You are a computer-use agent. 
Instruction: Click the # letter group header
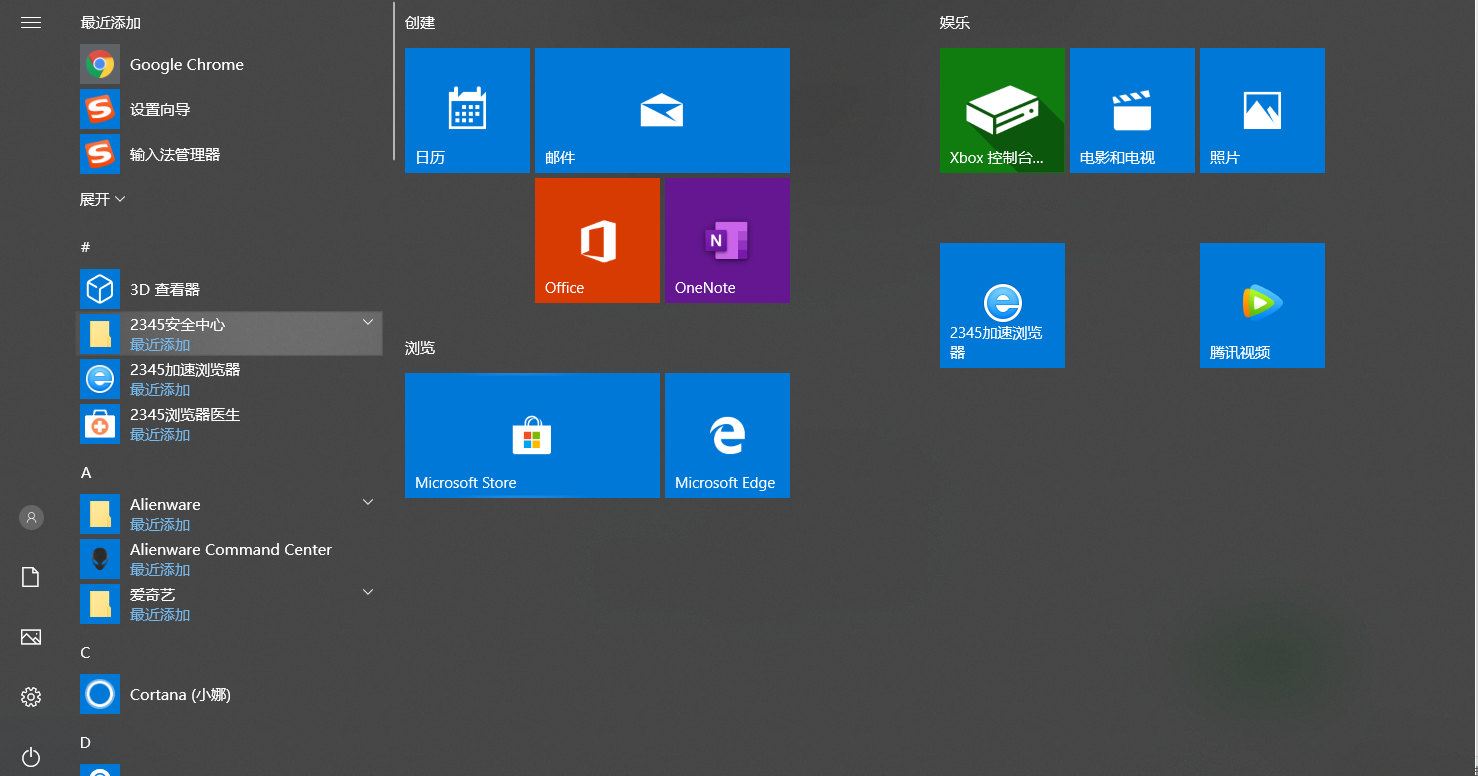(85, 247)
